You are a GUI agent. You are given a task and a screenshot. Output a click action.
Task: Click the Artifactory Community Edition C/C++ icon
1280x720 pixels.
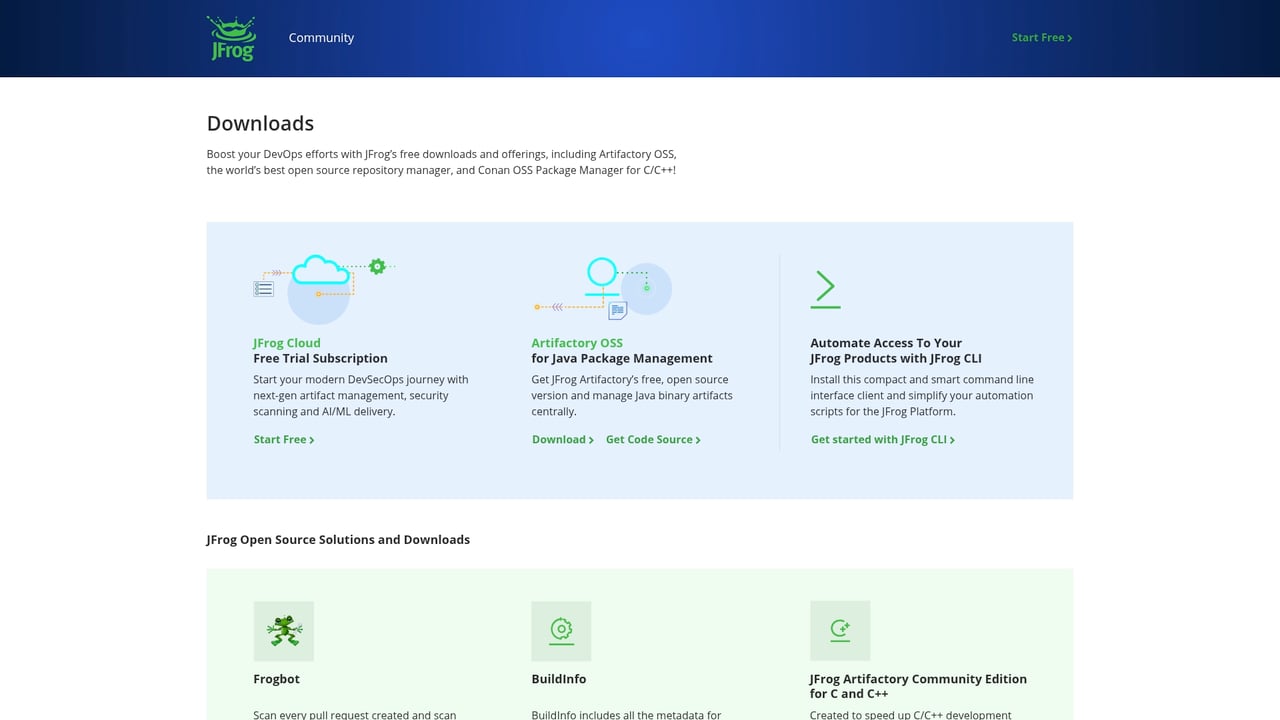click(840, 631)
